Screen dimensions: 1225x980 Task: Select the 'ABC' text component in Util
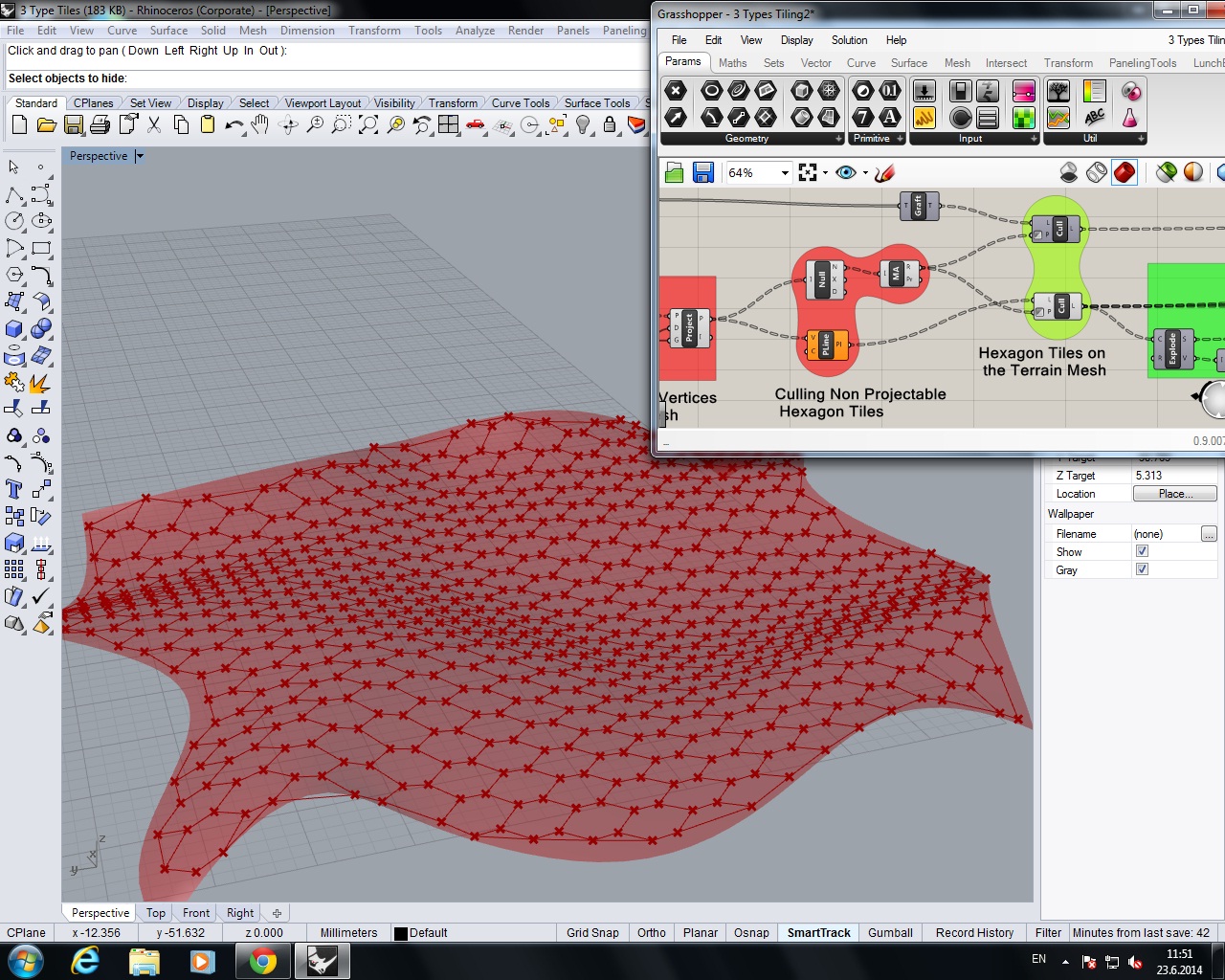tap(1094, 117)
